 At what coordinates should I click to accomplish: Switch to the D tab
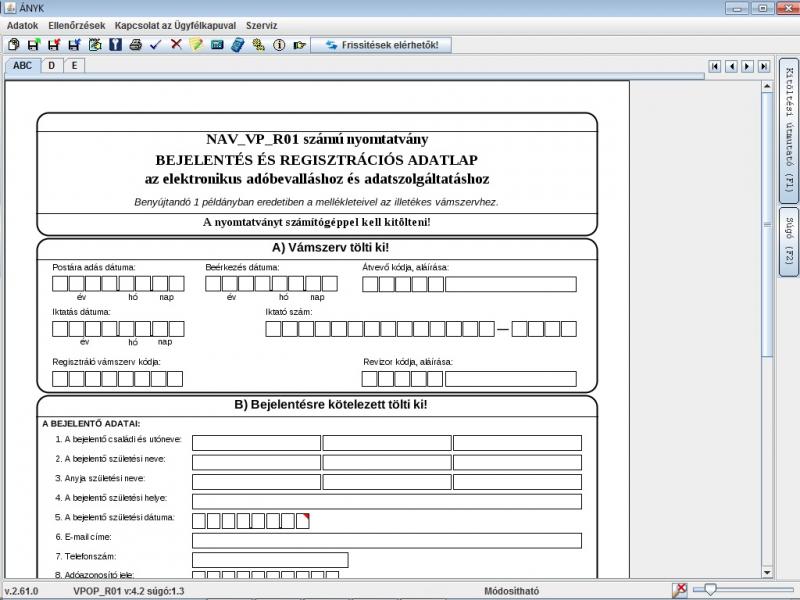(x=52, y=65)
